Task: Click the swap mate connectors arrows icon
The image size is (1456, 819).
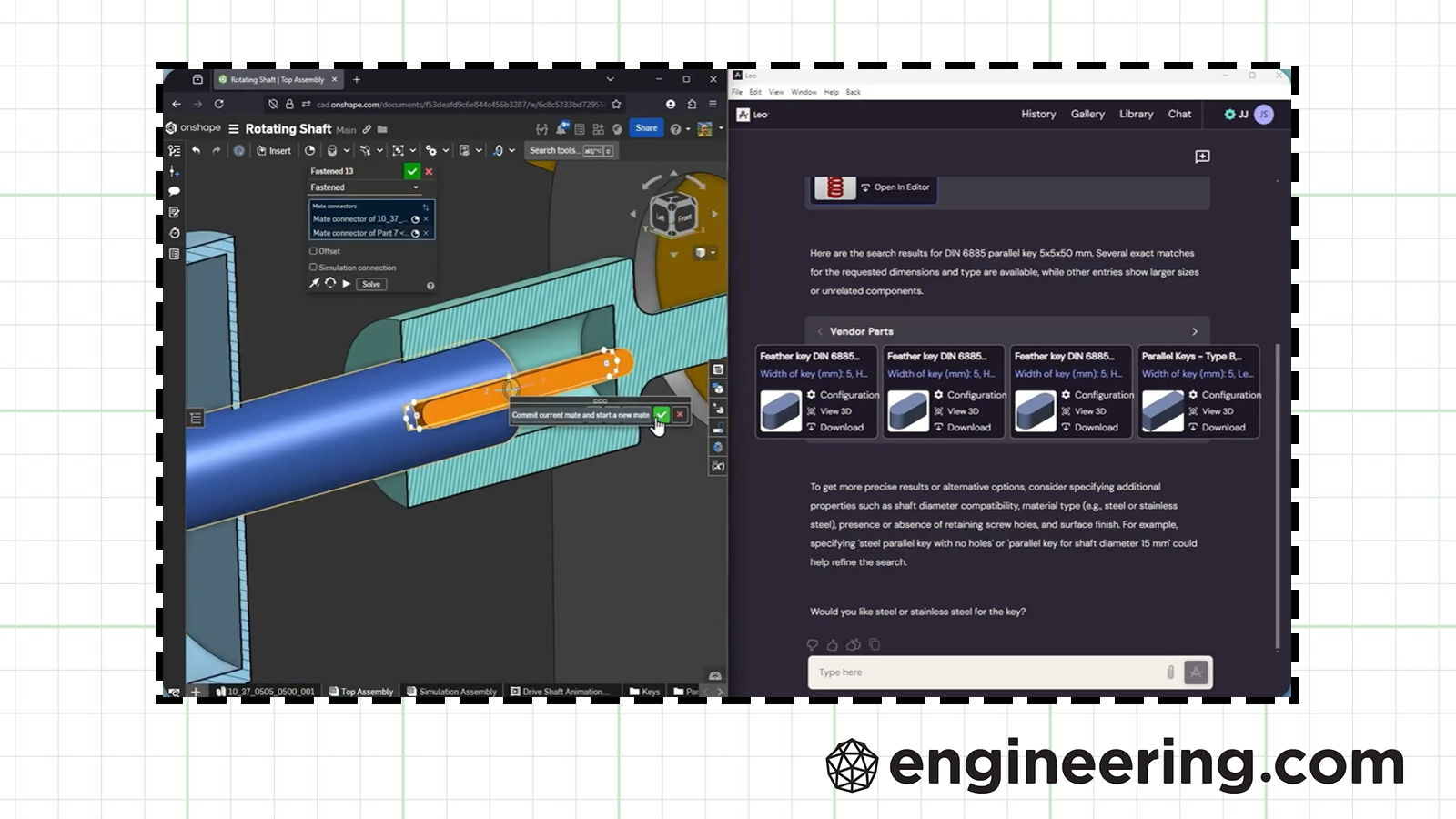Action: [425, 207]
